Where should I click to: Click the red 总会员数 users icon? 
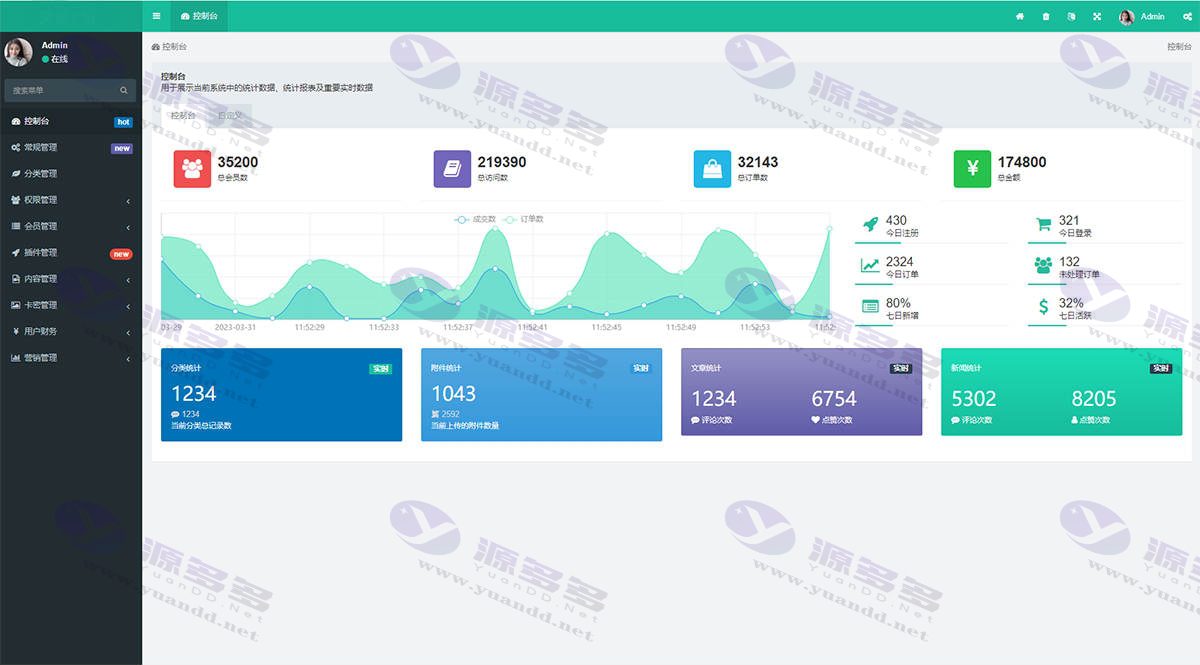(x=192, y=168)
